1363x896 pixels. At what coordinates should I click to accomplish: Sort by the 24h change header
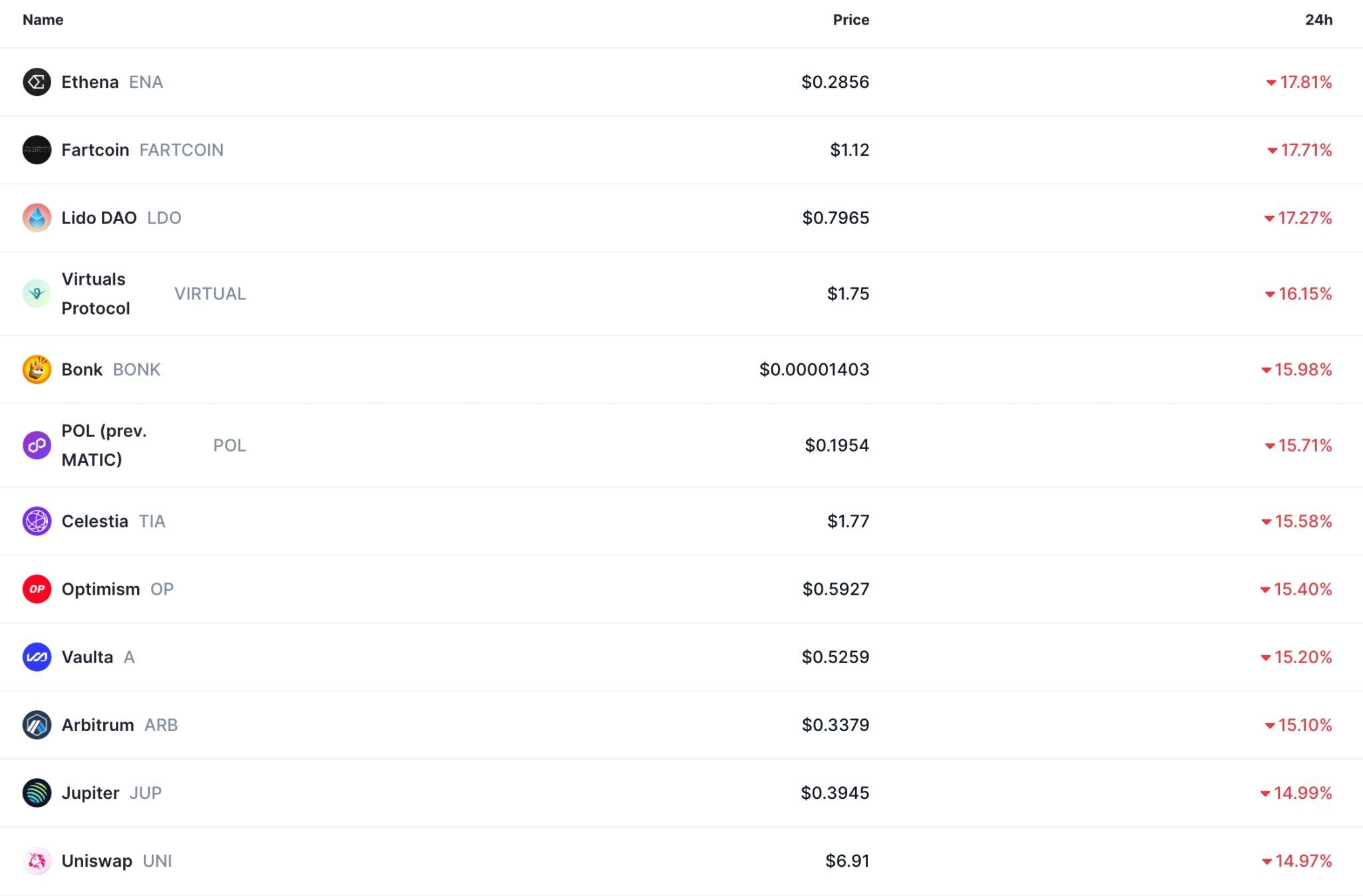coord(1318,19)
